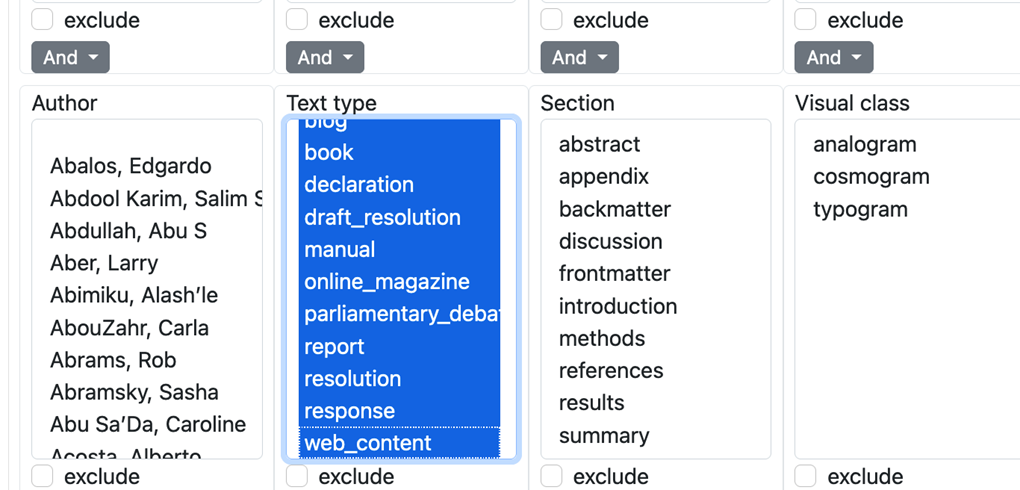Open the And dropdown above Text type
This screenshot has height=490, width=1020.
click(x=324, y=57)
